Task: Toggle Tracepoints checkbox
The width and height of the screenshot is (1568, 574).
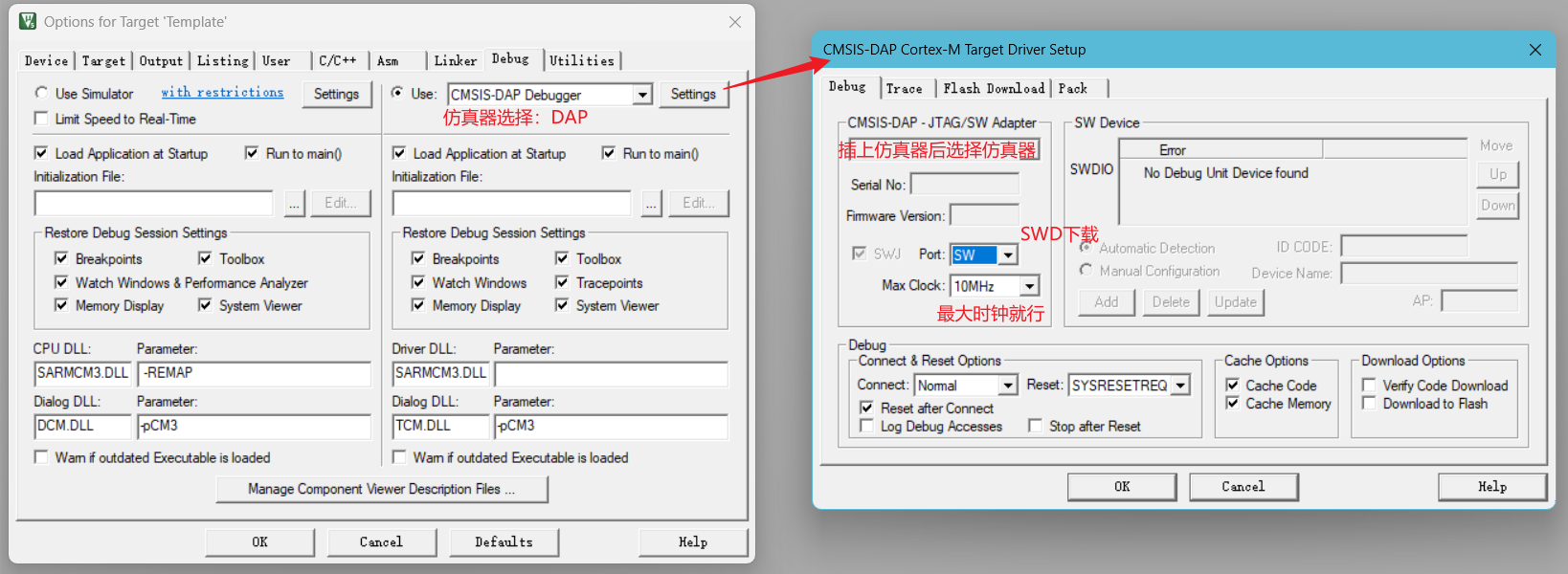Action: pyautogui.click(x=562, y=282)
